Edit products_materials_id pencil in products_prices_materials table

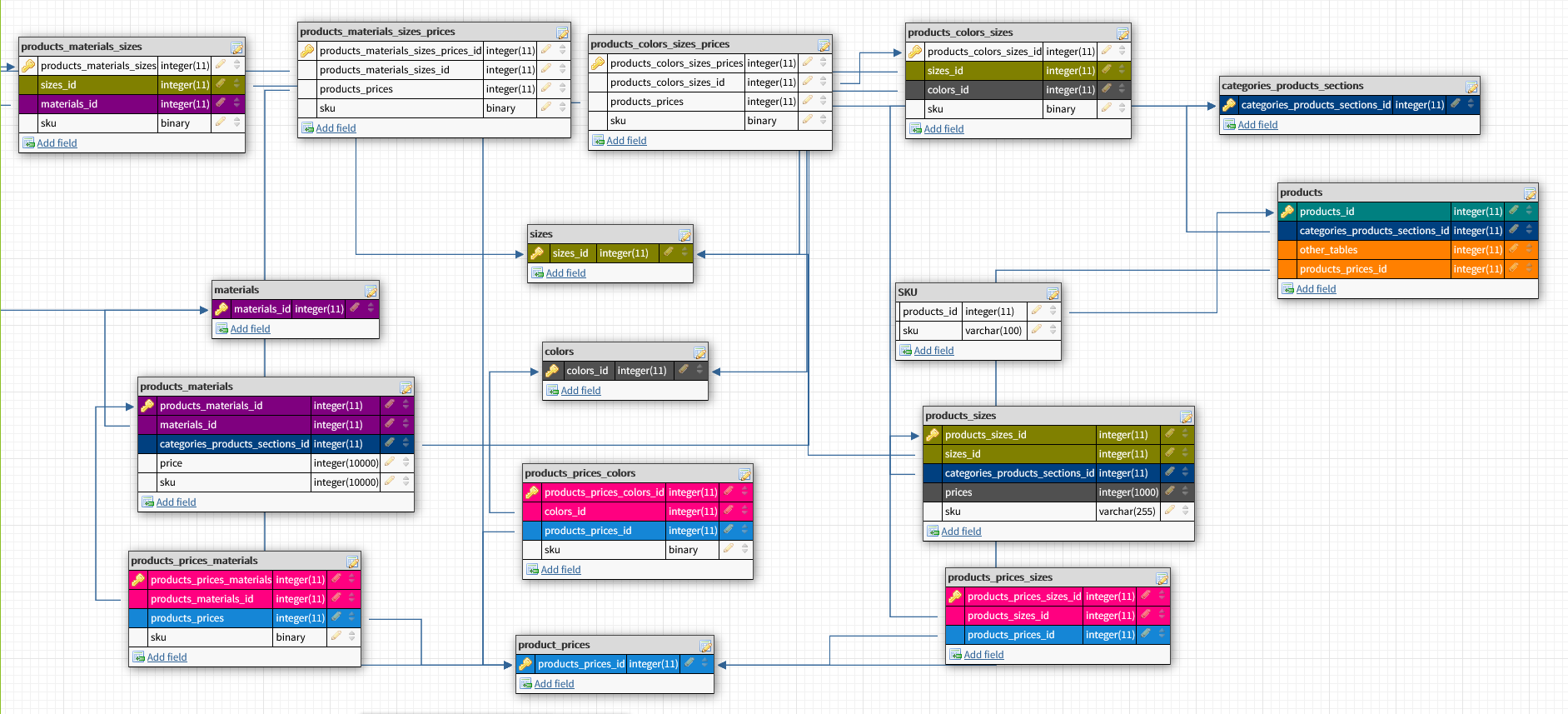(x=336, y=598)
